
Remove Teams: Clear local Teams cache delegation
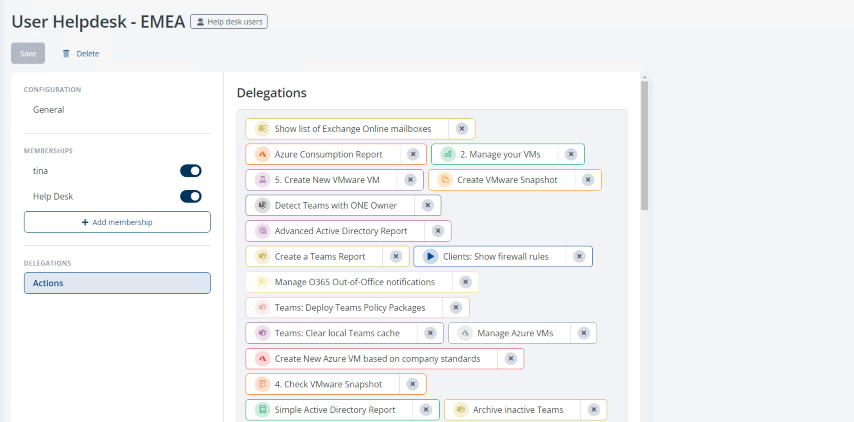pyautogui.click(x=430, y=333)
